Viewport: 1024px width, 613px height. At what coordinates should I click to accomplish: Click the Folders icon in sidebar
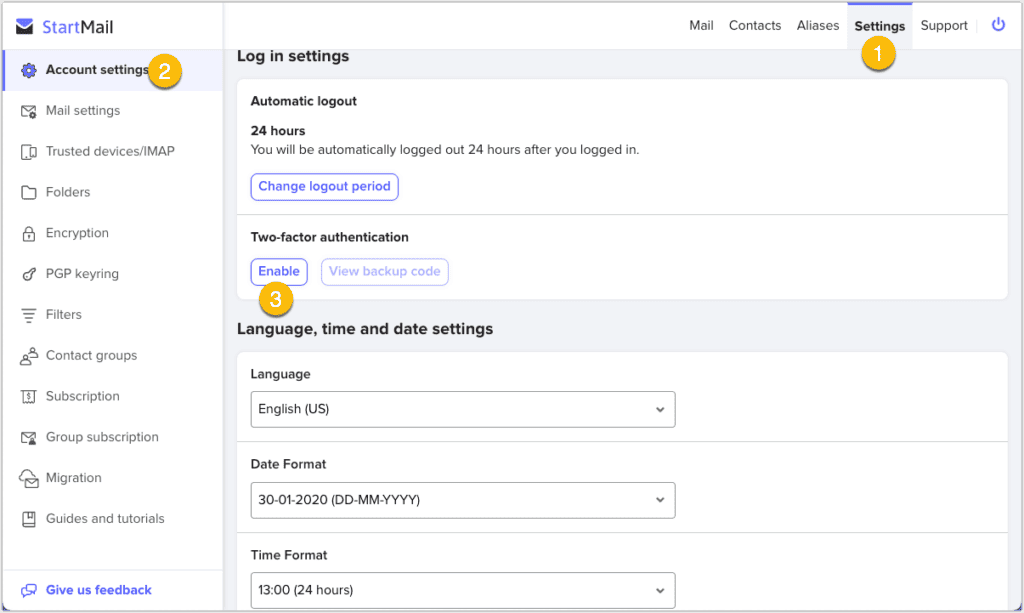(x=28, y=192)
